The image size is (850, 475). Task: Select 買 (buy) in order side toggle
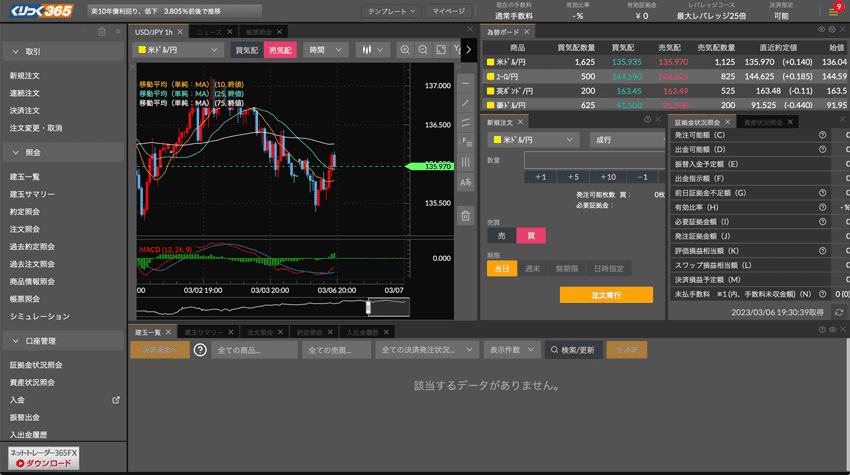click(531, 236)
